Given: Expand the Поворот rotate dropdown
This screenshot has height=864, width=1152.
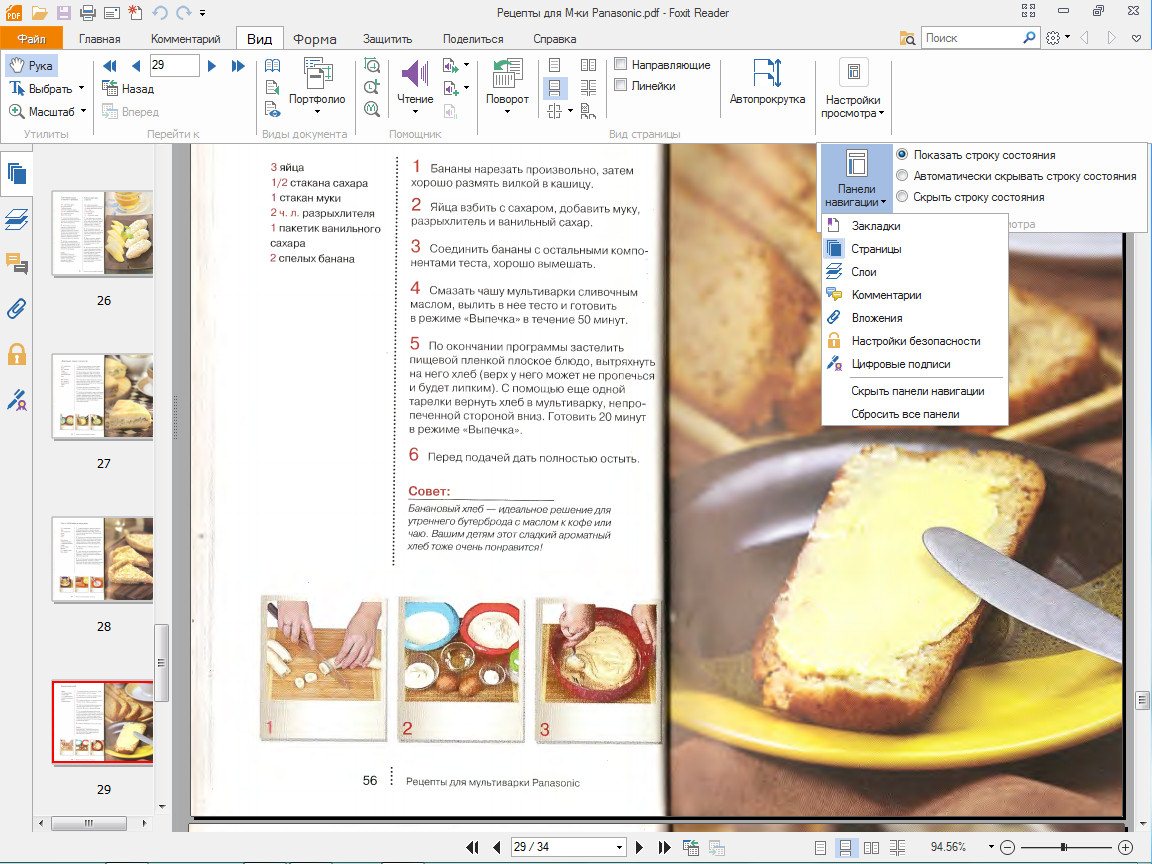Looking at the screenshot, I should click(x=507, y=112).
